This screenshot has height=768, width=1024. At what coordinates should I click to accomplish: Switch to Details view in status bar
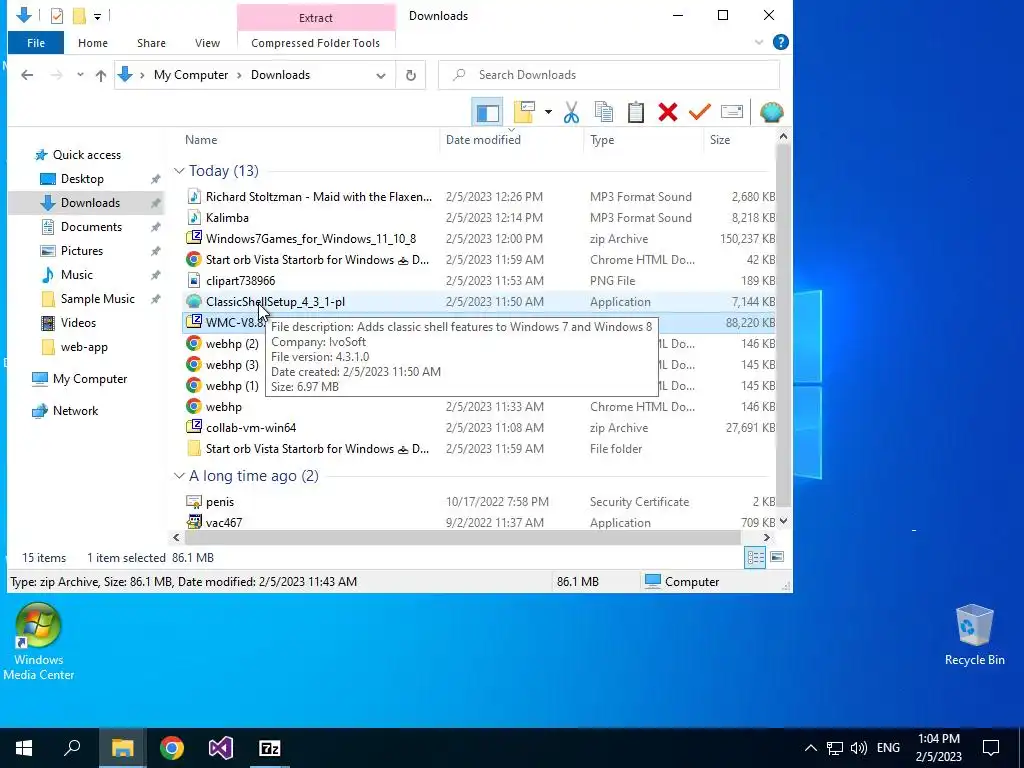click(755, 557)
